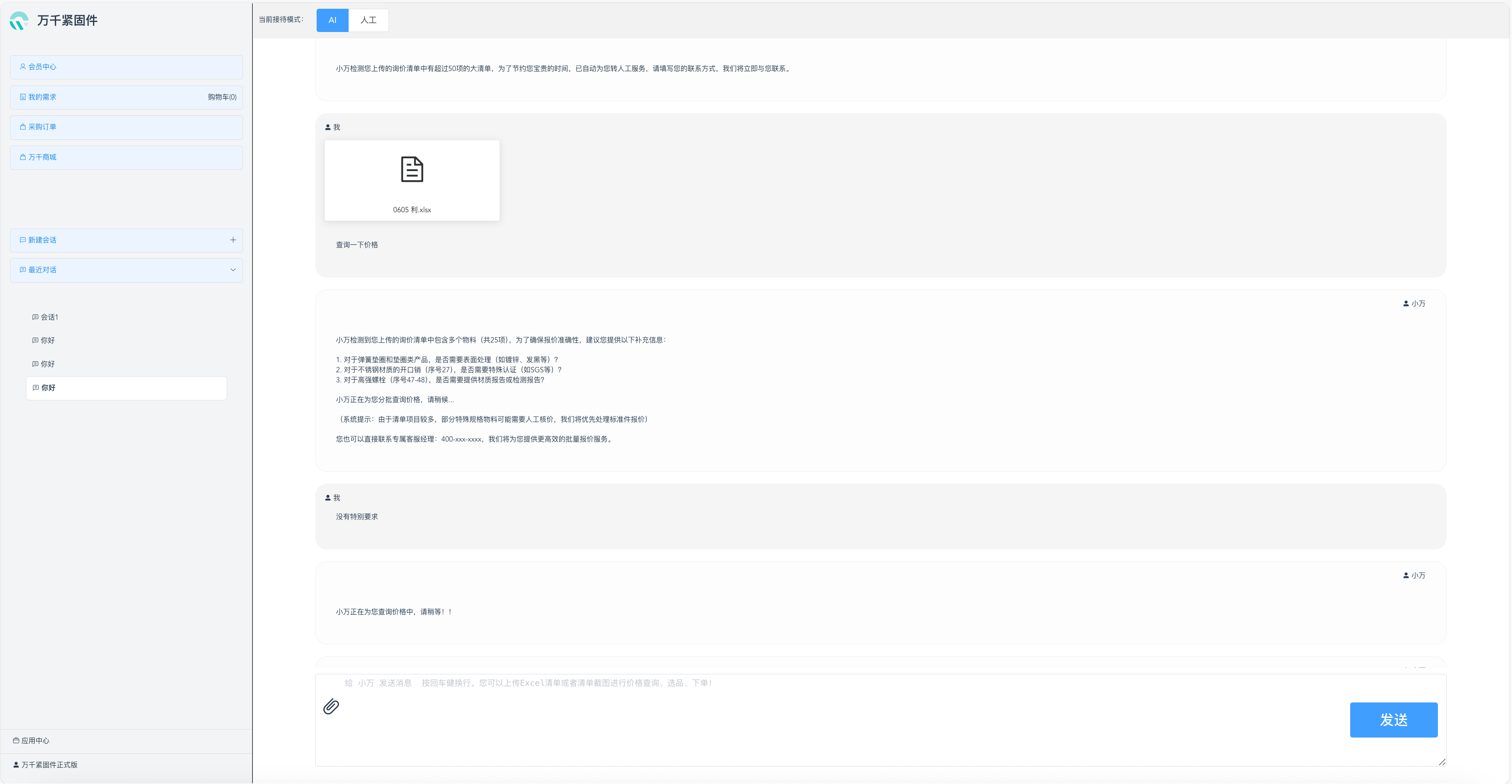Click the 万千紧固件 logo icon
The width and height of the screenshot is (1512, 784).
coord(19,21)
